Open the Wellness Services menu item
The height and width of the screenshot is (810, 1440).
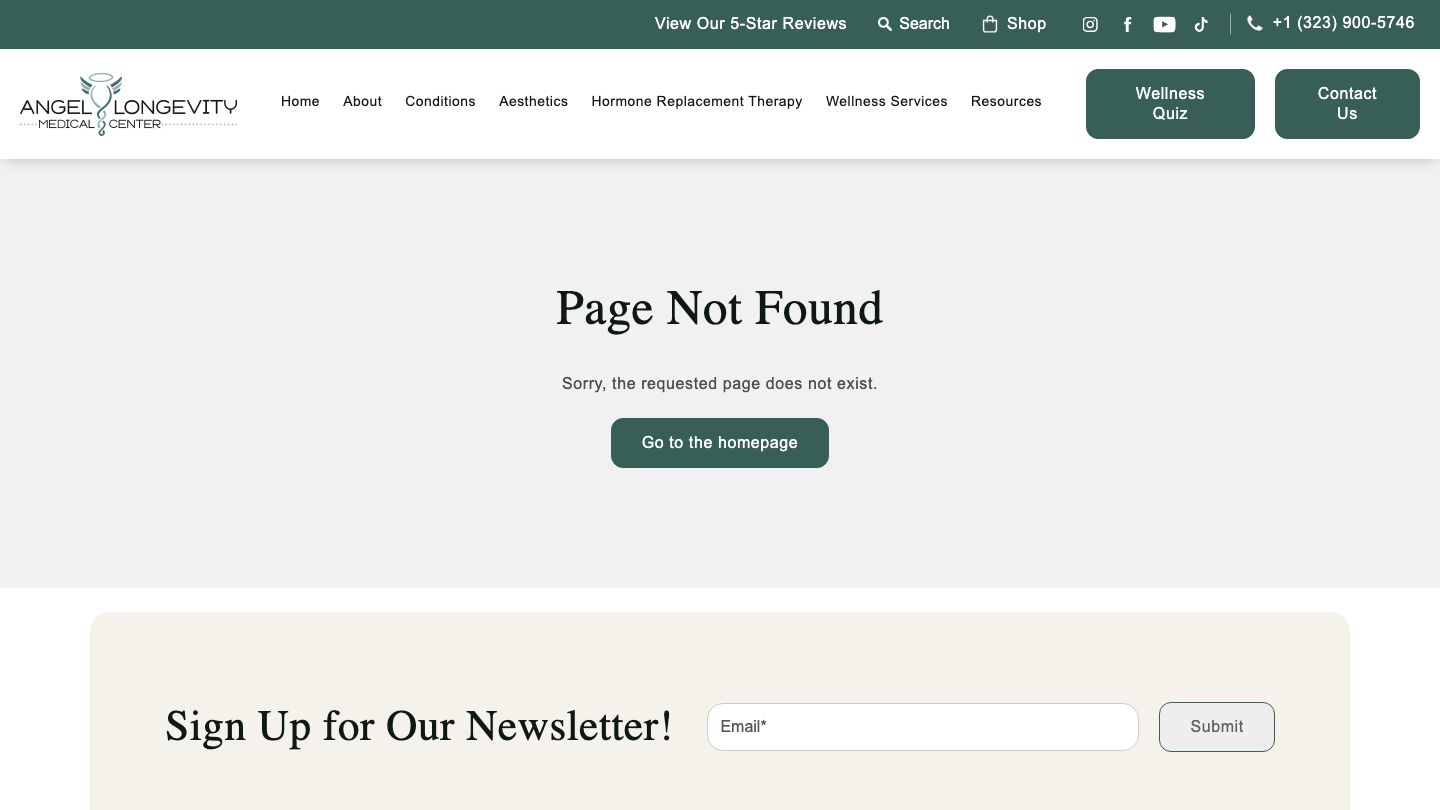(x=887, y=101)
